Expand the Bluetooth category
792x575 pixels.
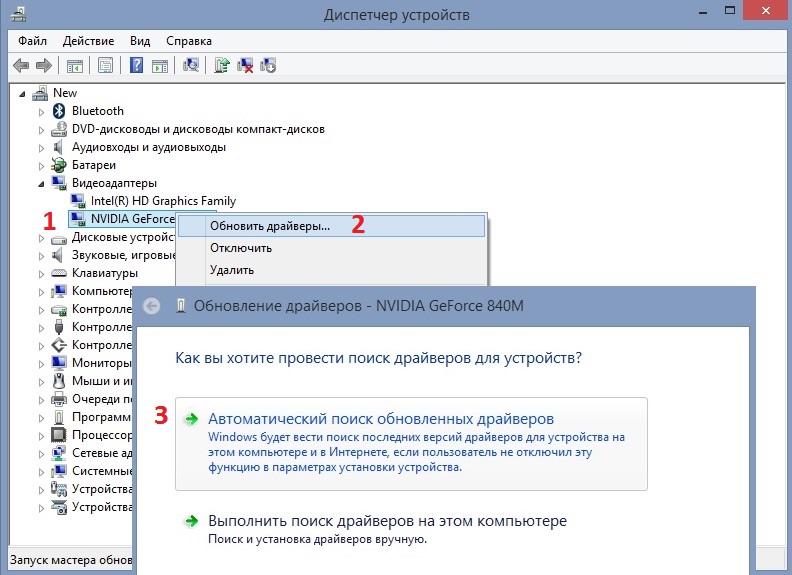[41, 112]
